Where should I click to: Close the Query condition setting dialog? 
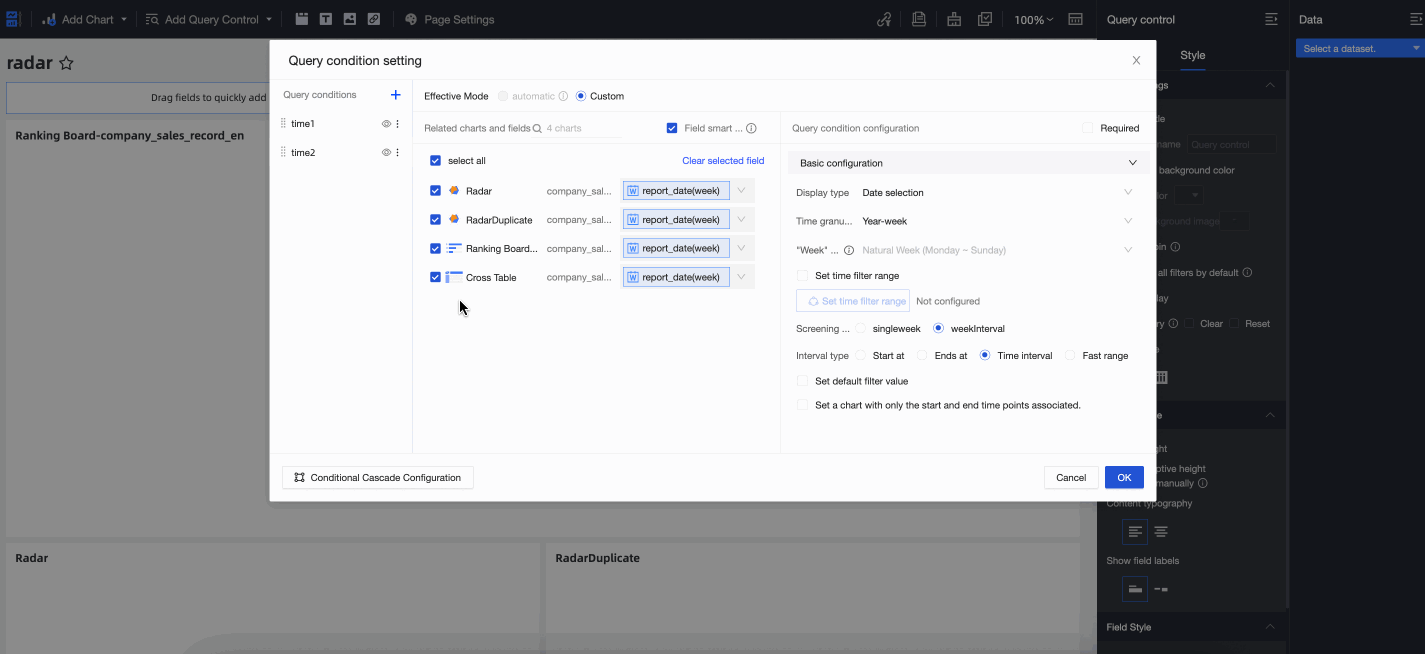pyautogui.click(x=1136, y=61)
